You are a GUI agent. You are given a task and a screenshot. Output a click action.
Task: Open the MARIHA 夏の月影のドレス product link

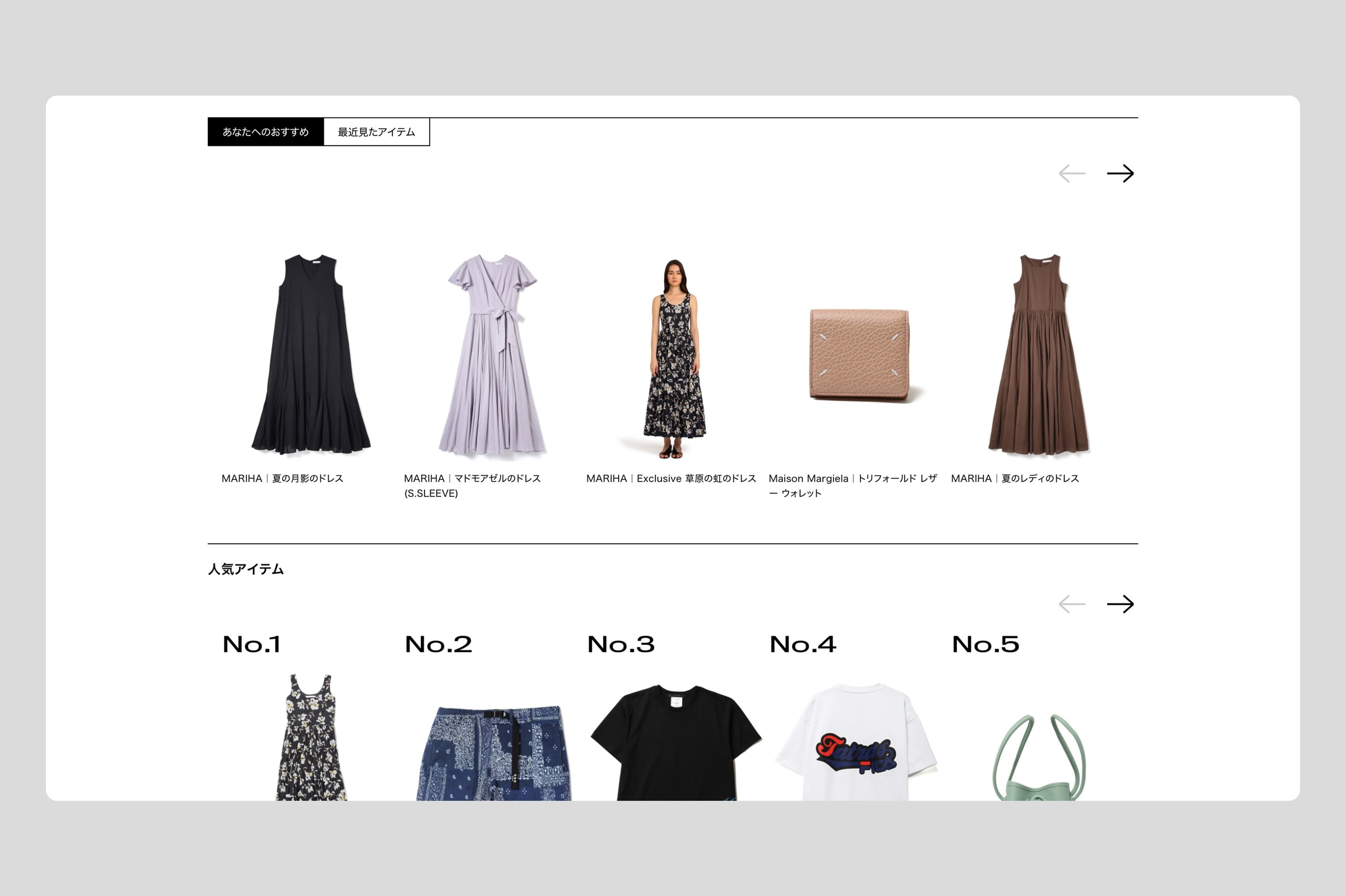point(283,479)
